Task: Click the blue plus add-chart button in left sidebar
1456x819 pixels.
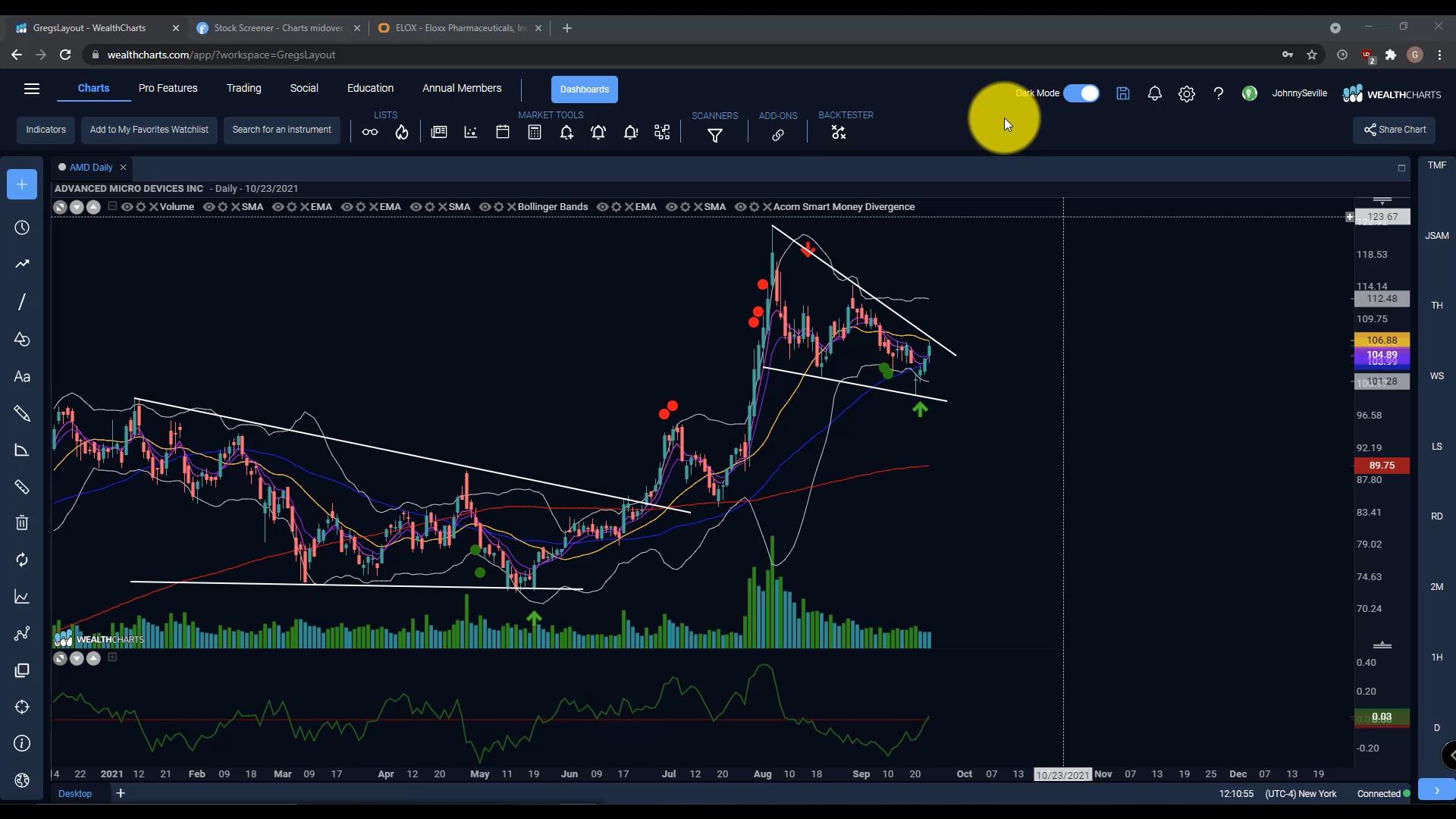Action: (22, 184)
